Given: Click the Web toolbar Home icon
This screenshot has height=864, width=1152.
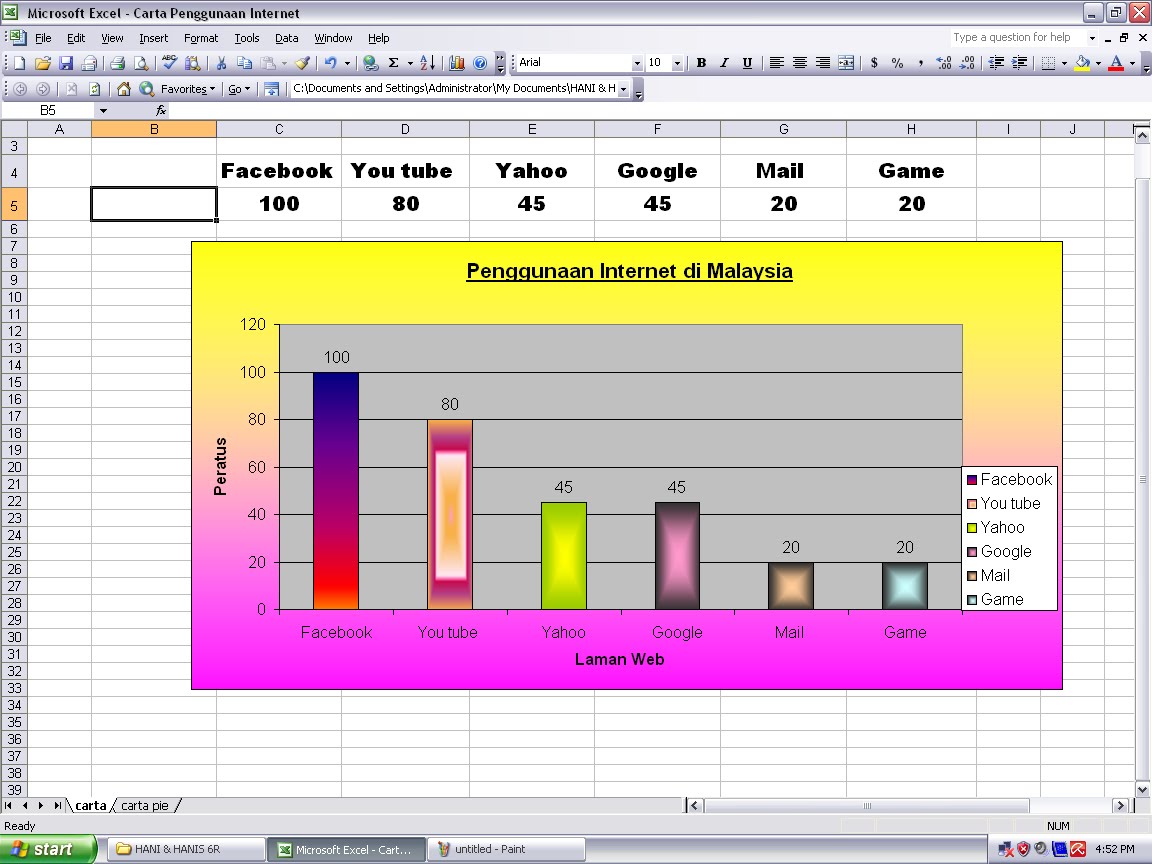Looking at the screenshot, I should (123, 89).
